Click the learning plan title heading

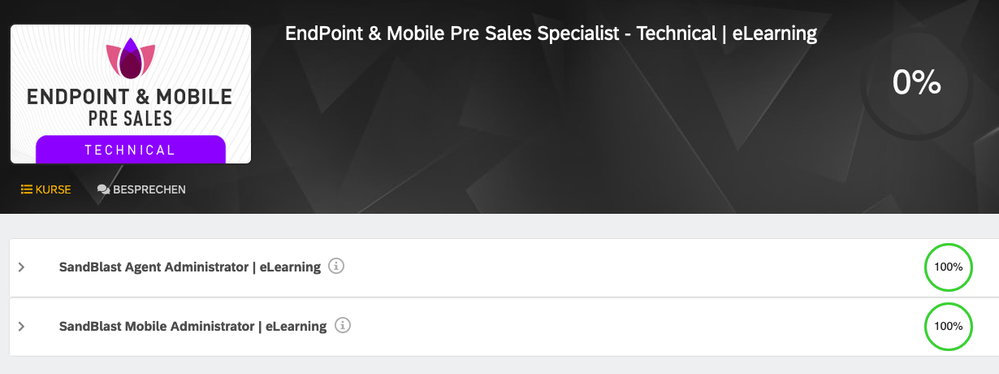[550, 33]
